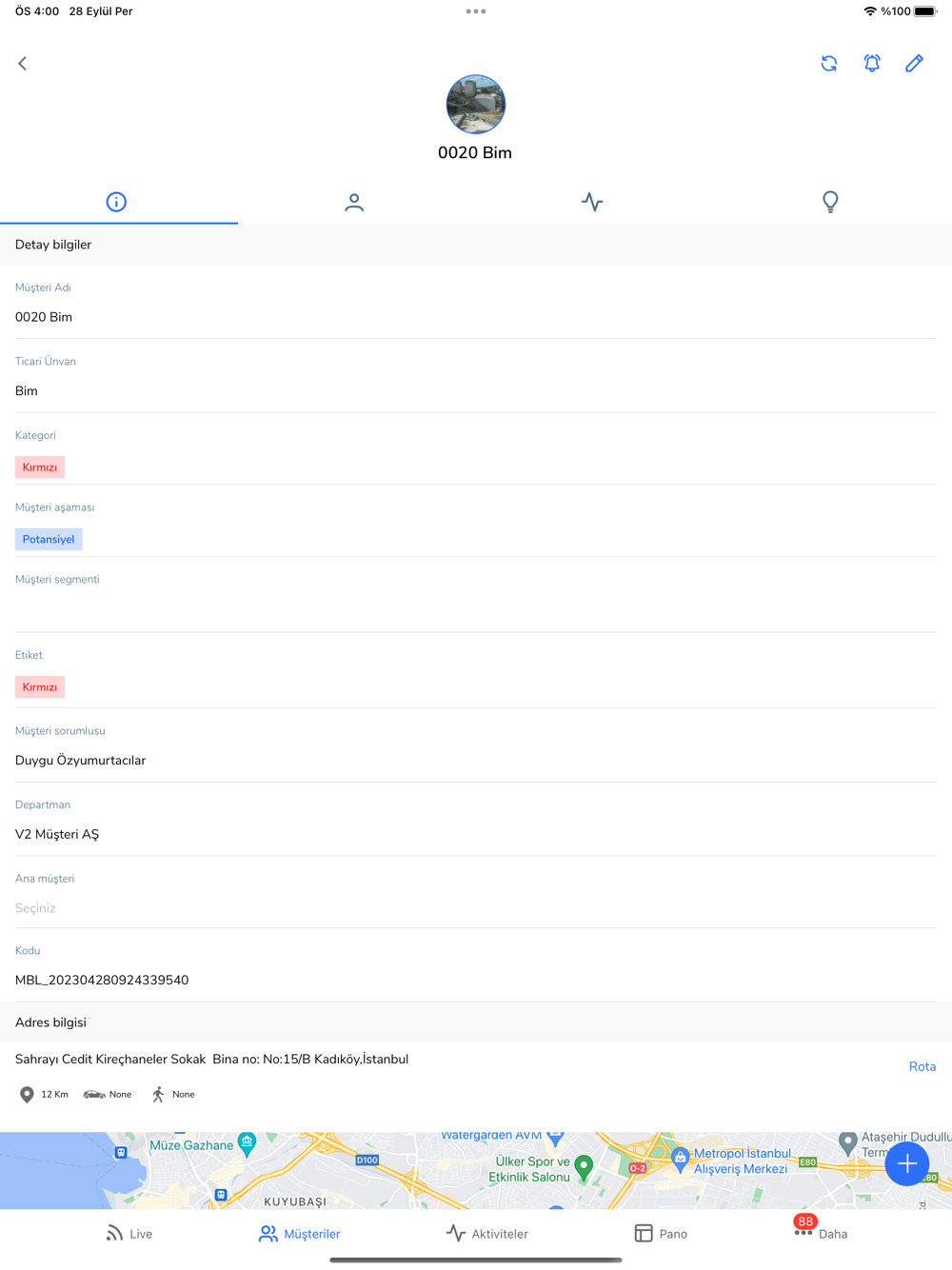Tap the location pin 12 Km icon
The height and width of the screenshot is (1270, 952).
[x=27, y=1095]
